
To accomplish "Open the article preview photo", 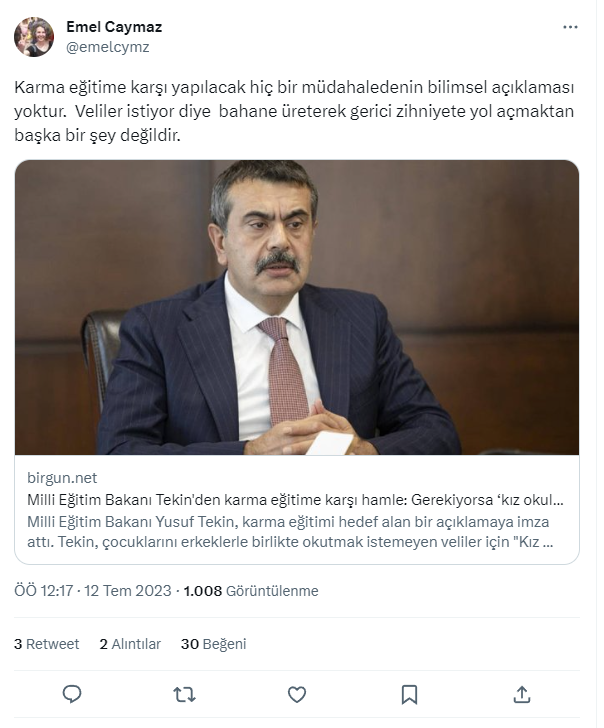I will coord(297,307).
